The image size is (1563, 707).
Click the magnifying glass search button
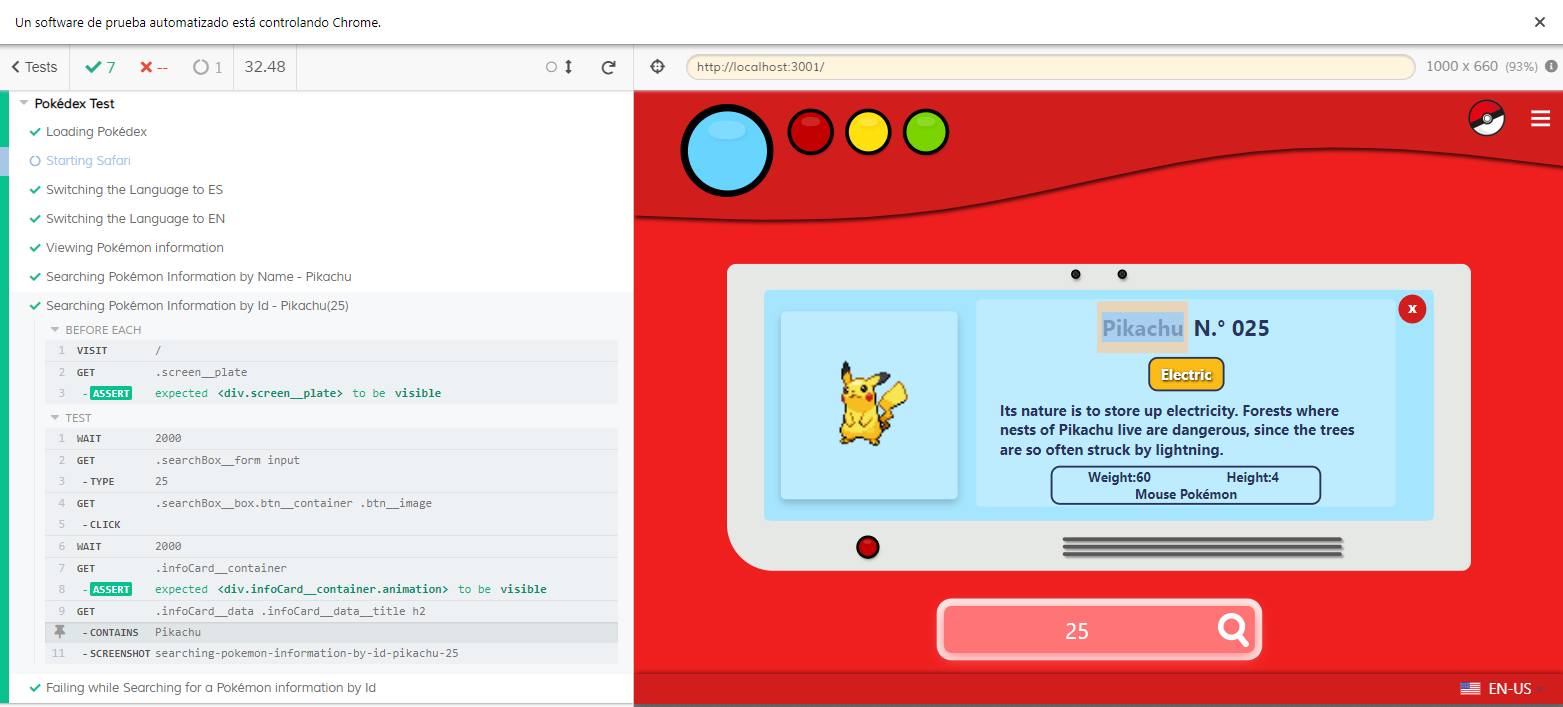pos(1233,630)
